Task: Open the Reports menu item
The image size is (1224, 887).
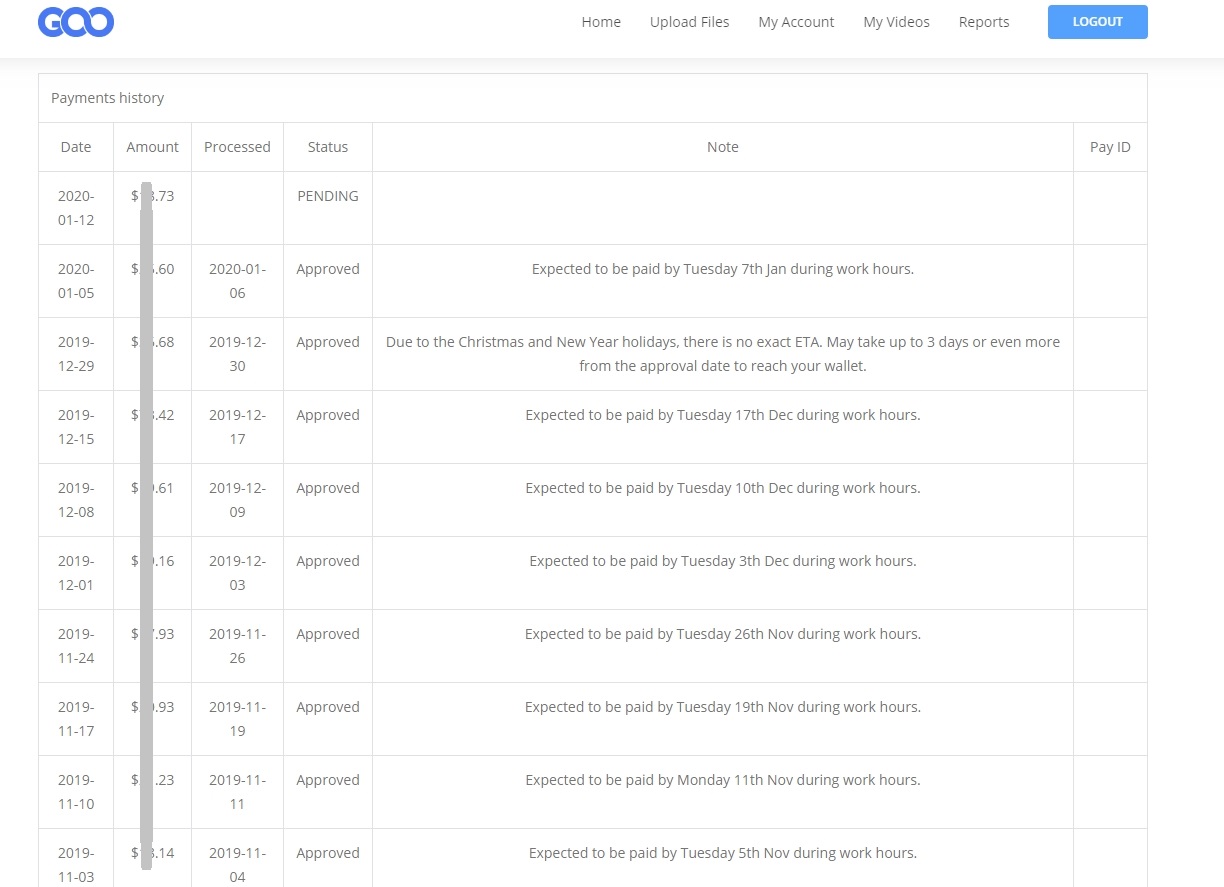Action: point(984,22)
